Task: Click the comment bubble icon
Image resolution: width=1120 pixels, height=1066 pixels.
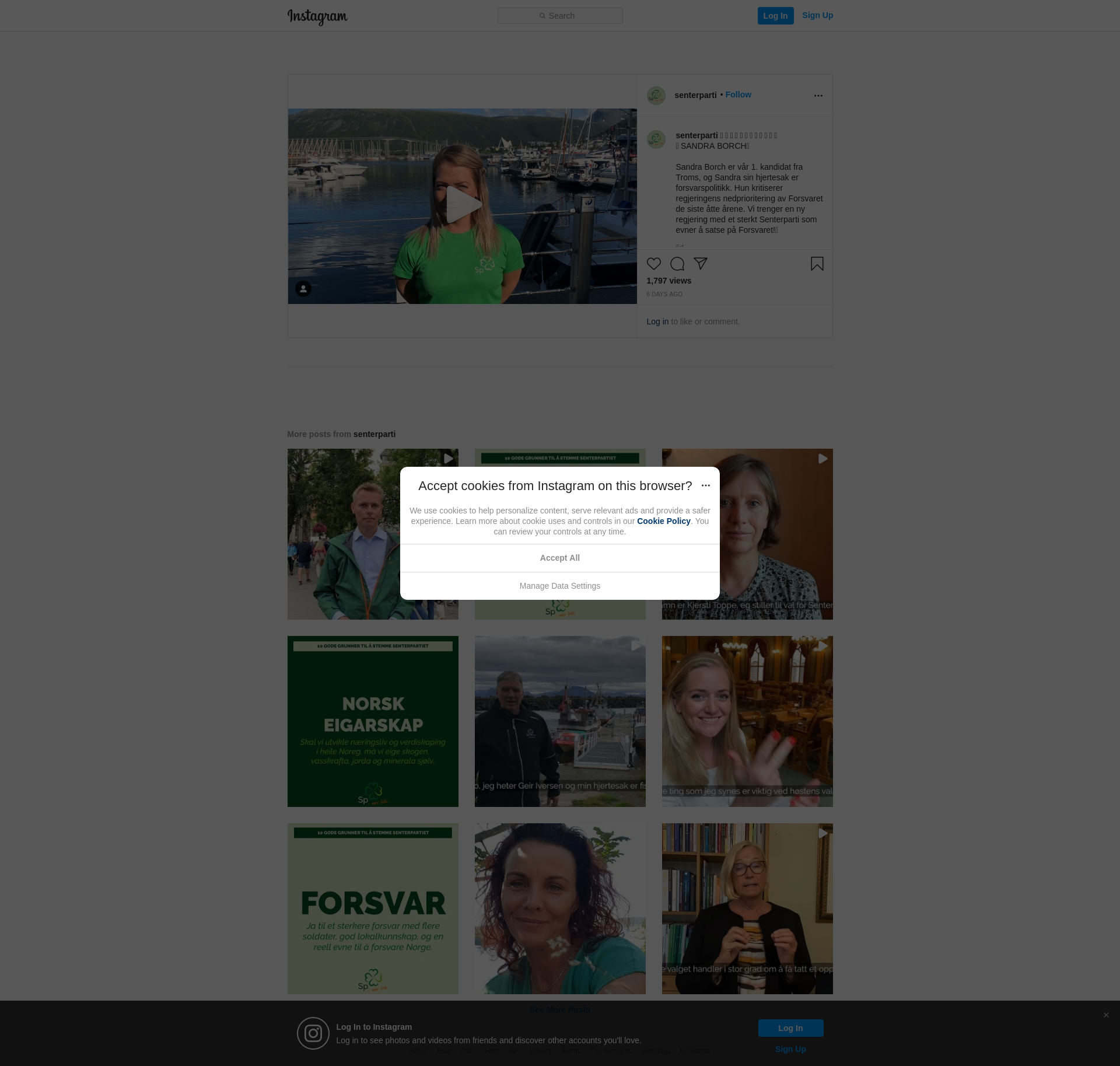Action: click(x=677, y=264)
